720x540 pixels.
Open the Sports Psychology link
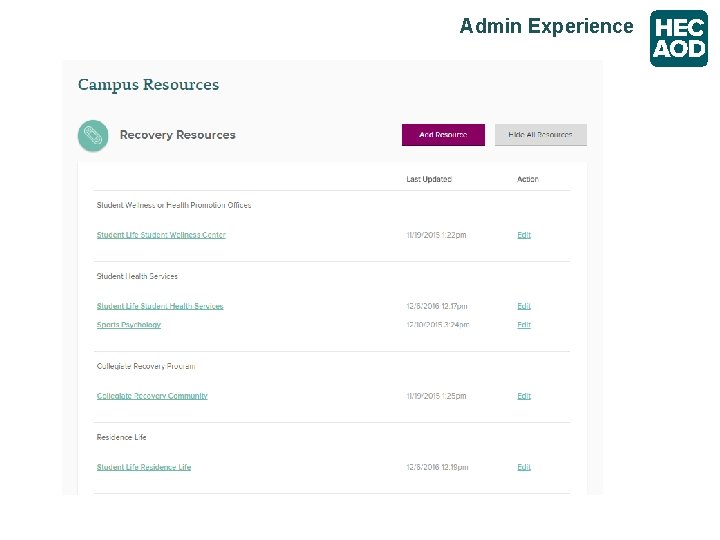coord(129,325)
